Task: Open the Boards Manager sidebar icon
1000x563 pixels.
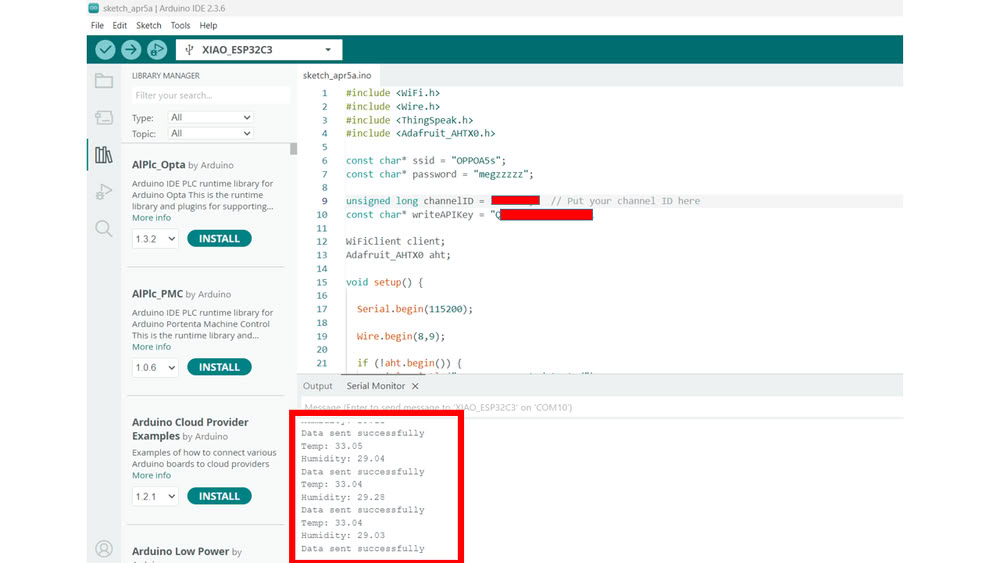Action: (x=104, y=117)
